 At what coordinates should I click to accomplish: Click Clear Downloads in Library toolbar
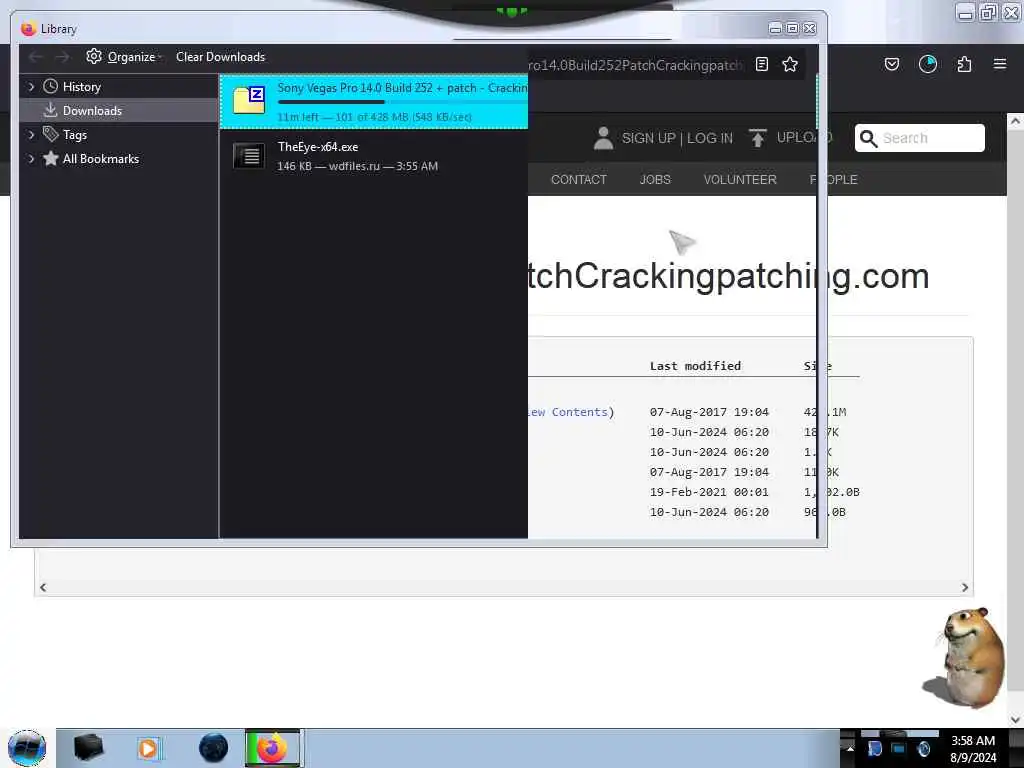[x=220, y=57]
